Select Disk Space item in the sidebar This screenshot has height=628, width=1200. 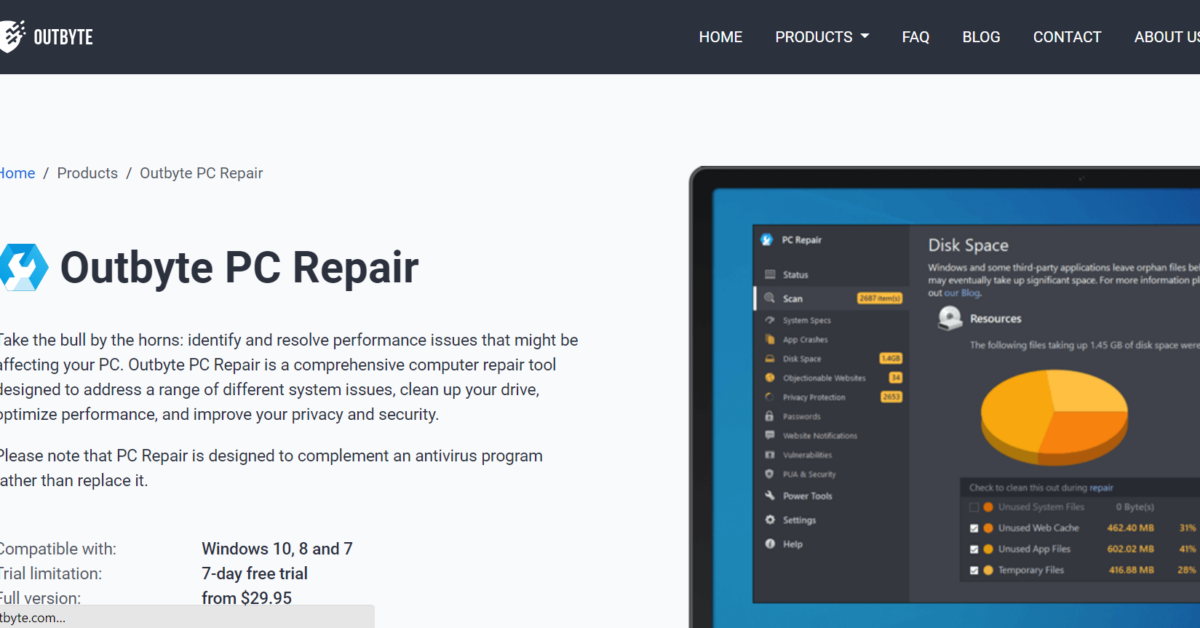[x=801, y=358]
